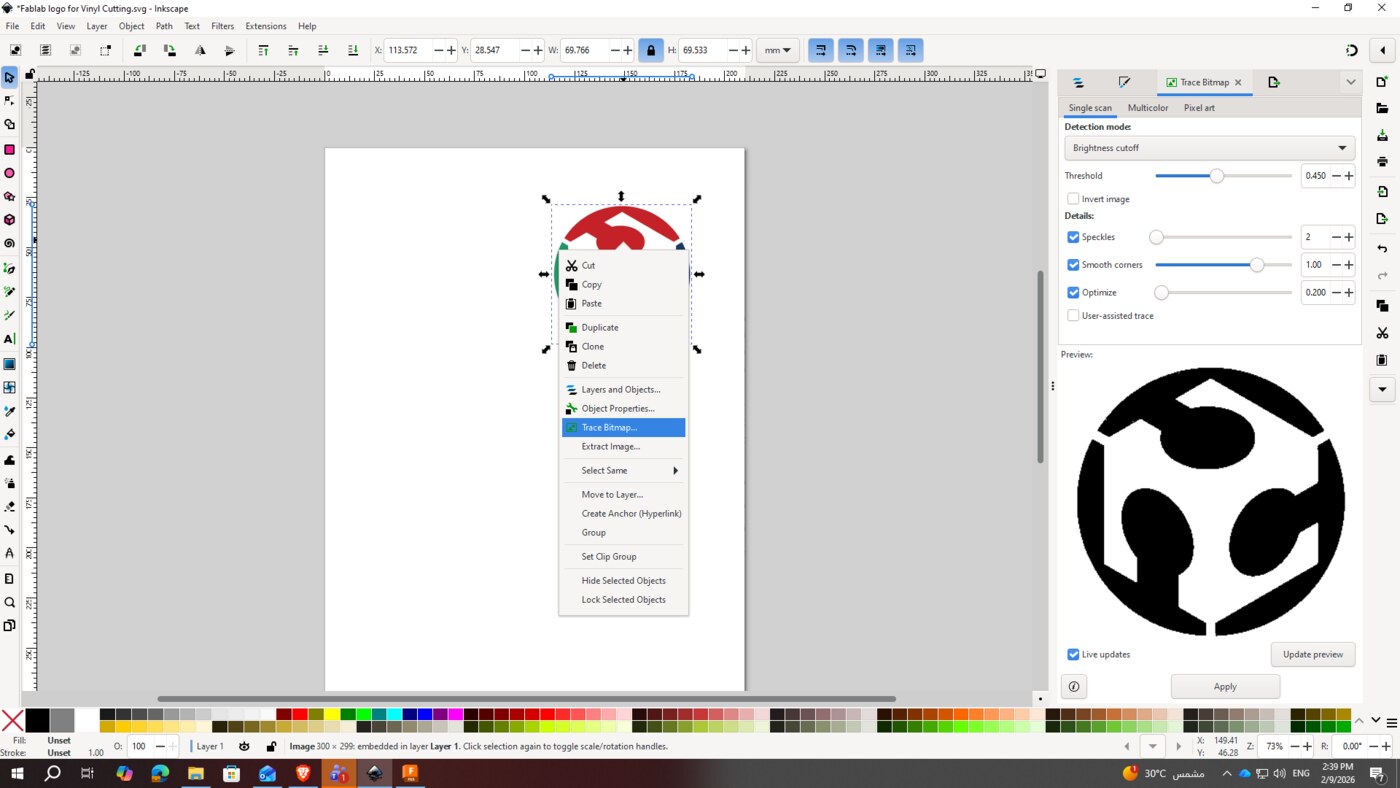Click the Import icon in commands bar
This screenshot has width=1400, height=788.
pos(1382,191)
